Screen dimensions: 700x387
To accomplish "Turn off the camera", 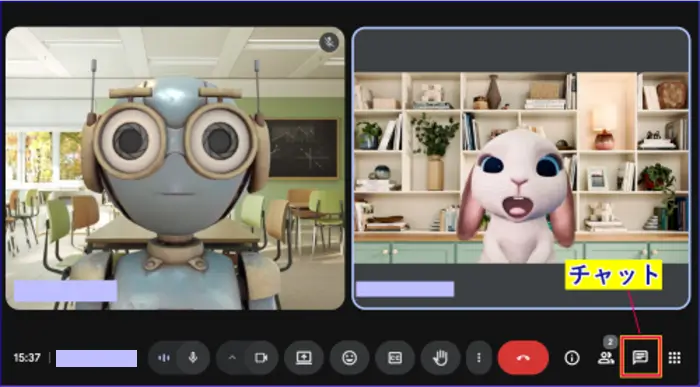I will (x=261, y=358).
